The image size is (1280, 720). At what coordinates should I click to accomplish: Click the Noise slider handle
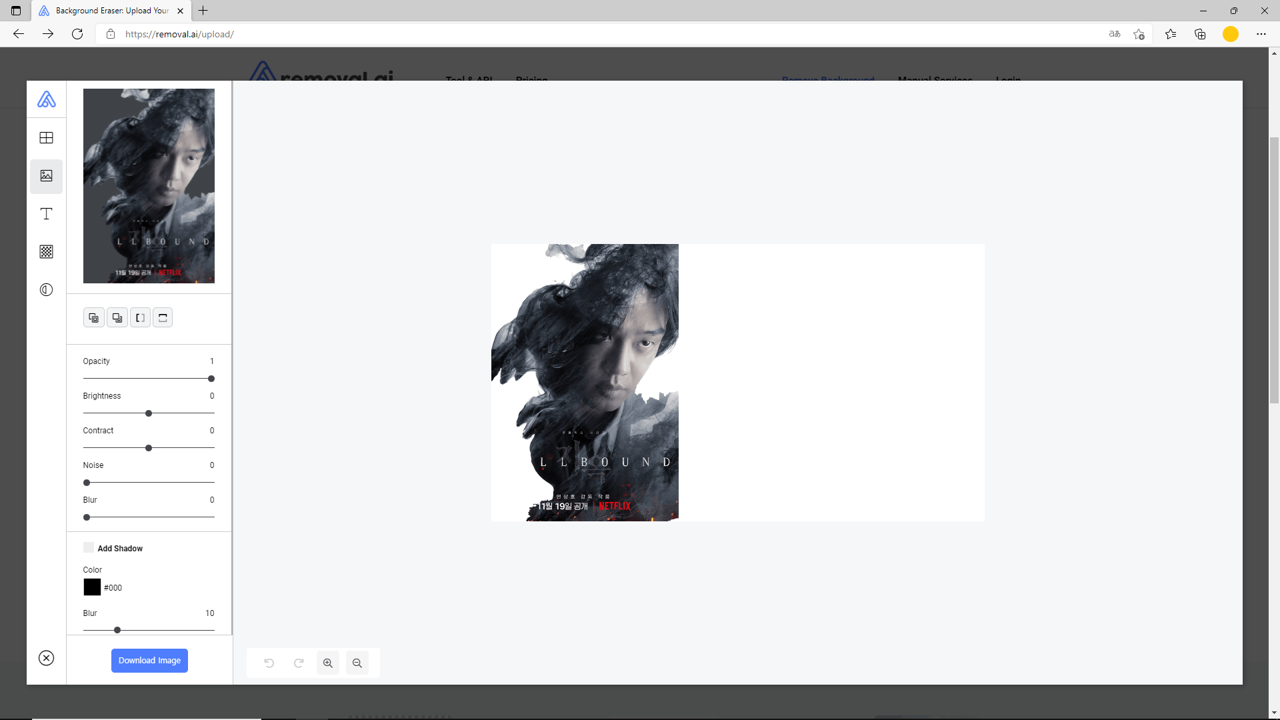(87, 483)
